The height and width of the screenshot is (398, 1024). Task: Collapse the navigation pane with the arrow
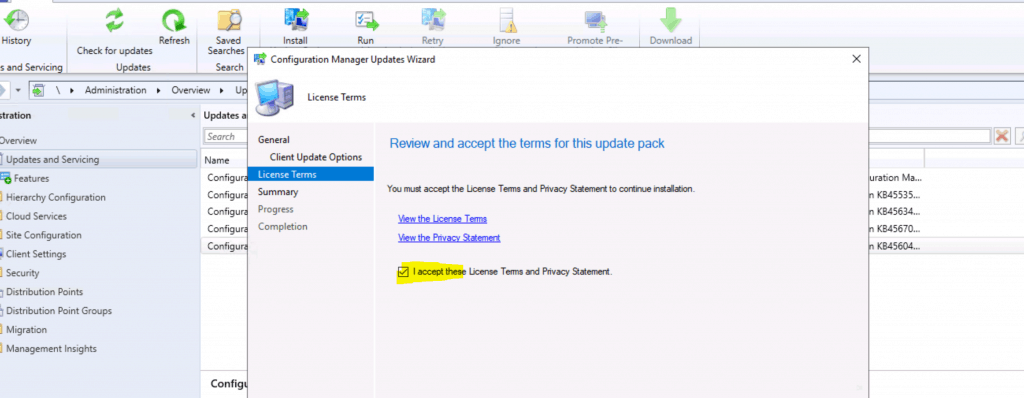coord(193,116)
